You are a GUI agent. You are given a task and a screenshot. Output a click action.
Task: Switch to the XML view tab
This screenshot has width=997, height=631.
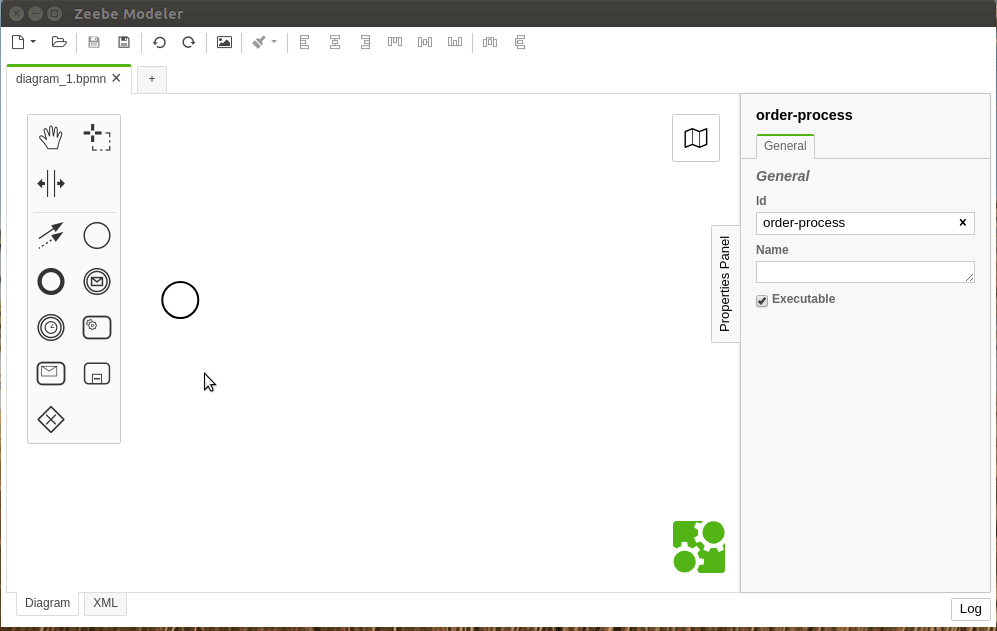[x=106, y=603]
